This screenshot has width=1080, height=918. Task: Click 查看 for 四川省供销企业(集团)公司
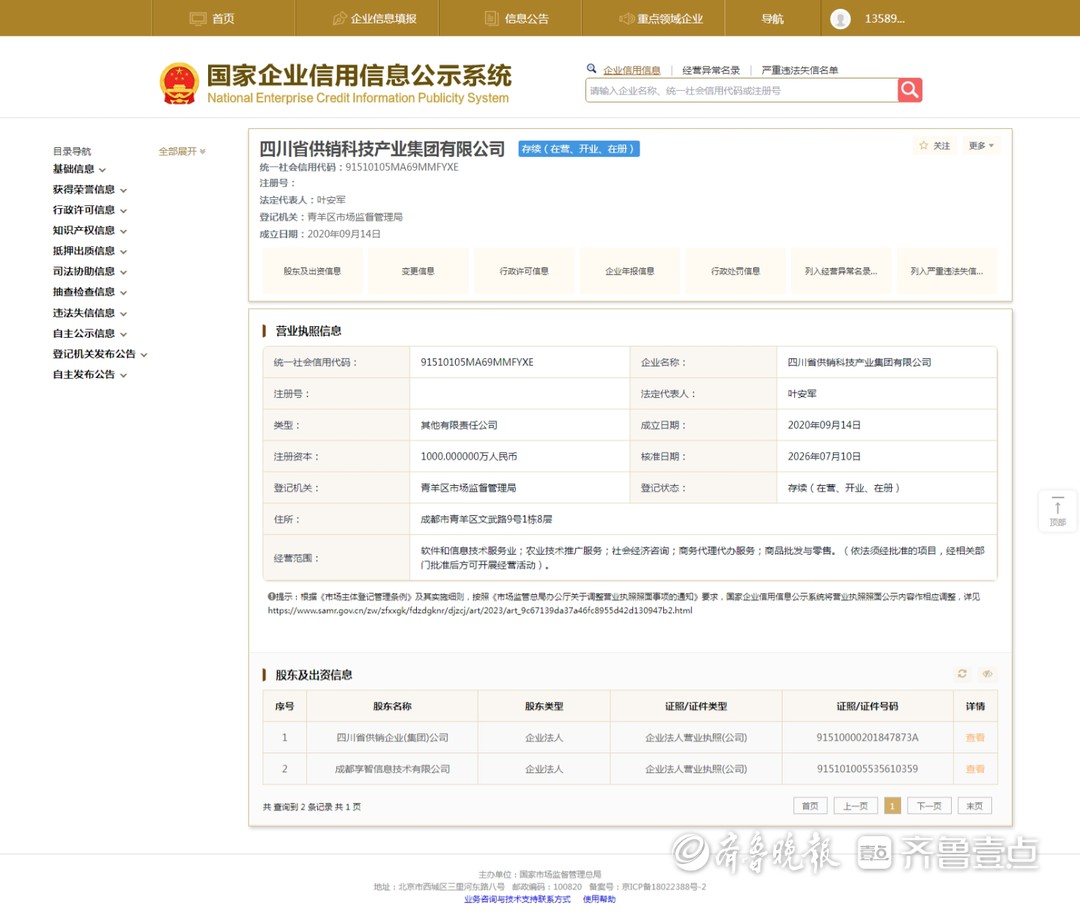(975, 738)
